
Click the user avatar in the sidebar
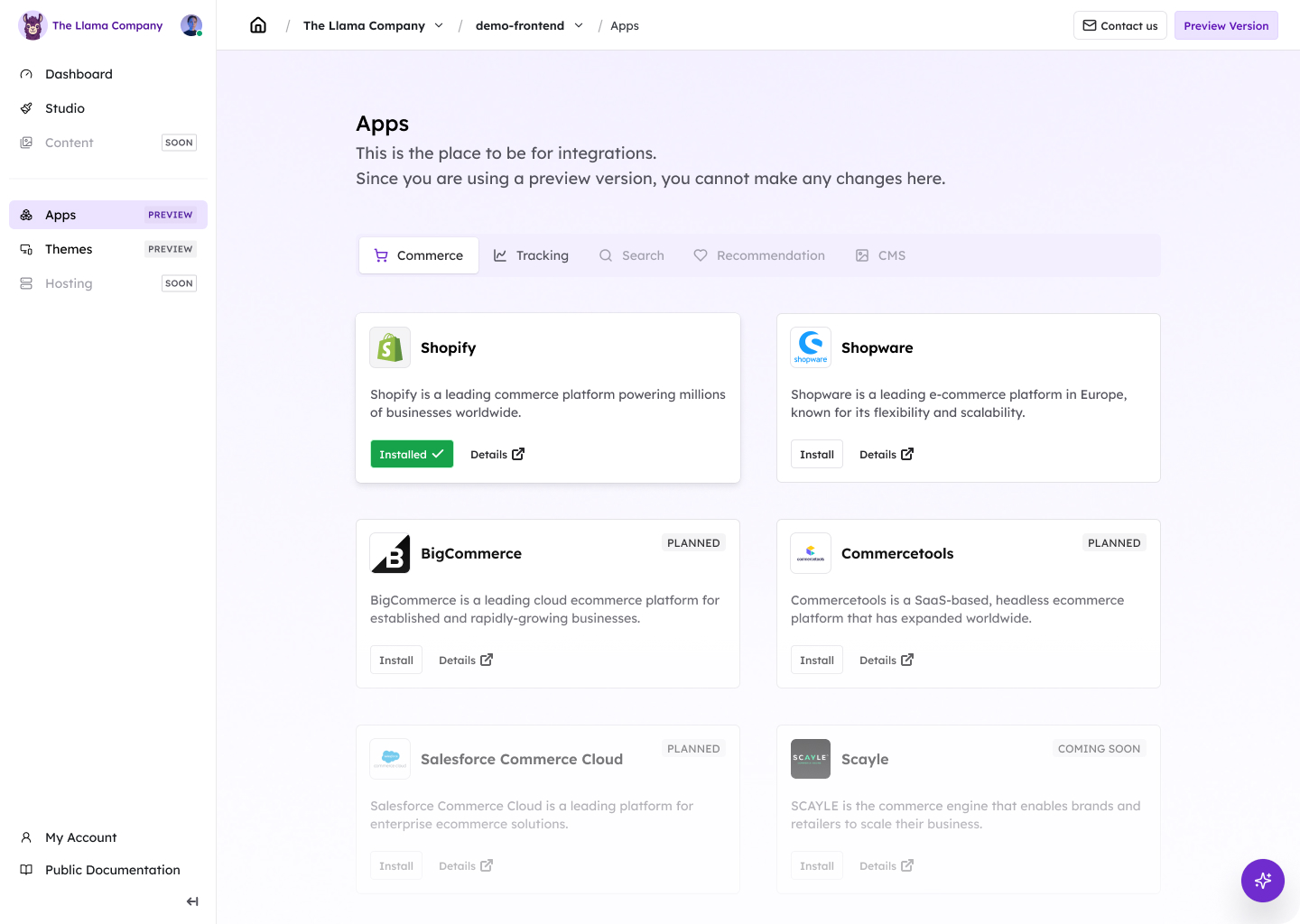[190, 24]
